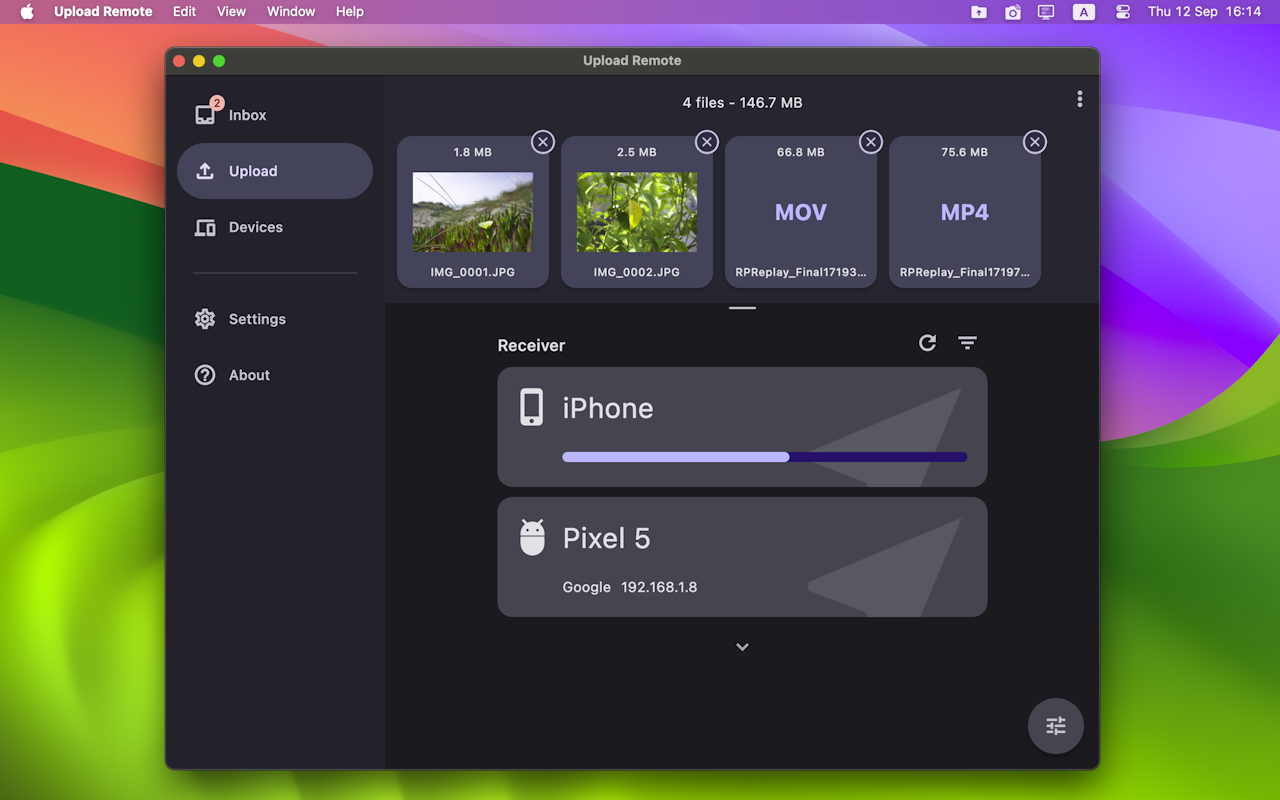Open the Window menu in menu bar
This screenshot has width=1280, height=800.
[291, 12]
